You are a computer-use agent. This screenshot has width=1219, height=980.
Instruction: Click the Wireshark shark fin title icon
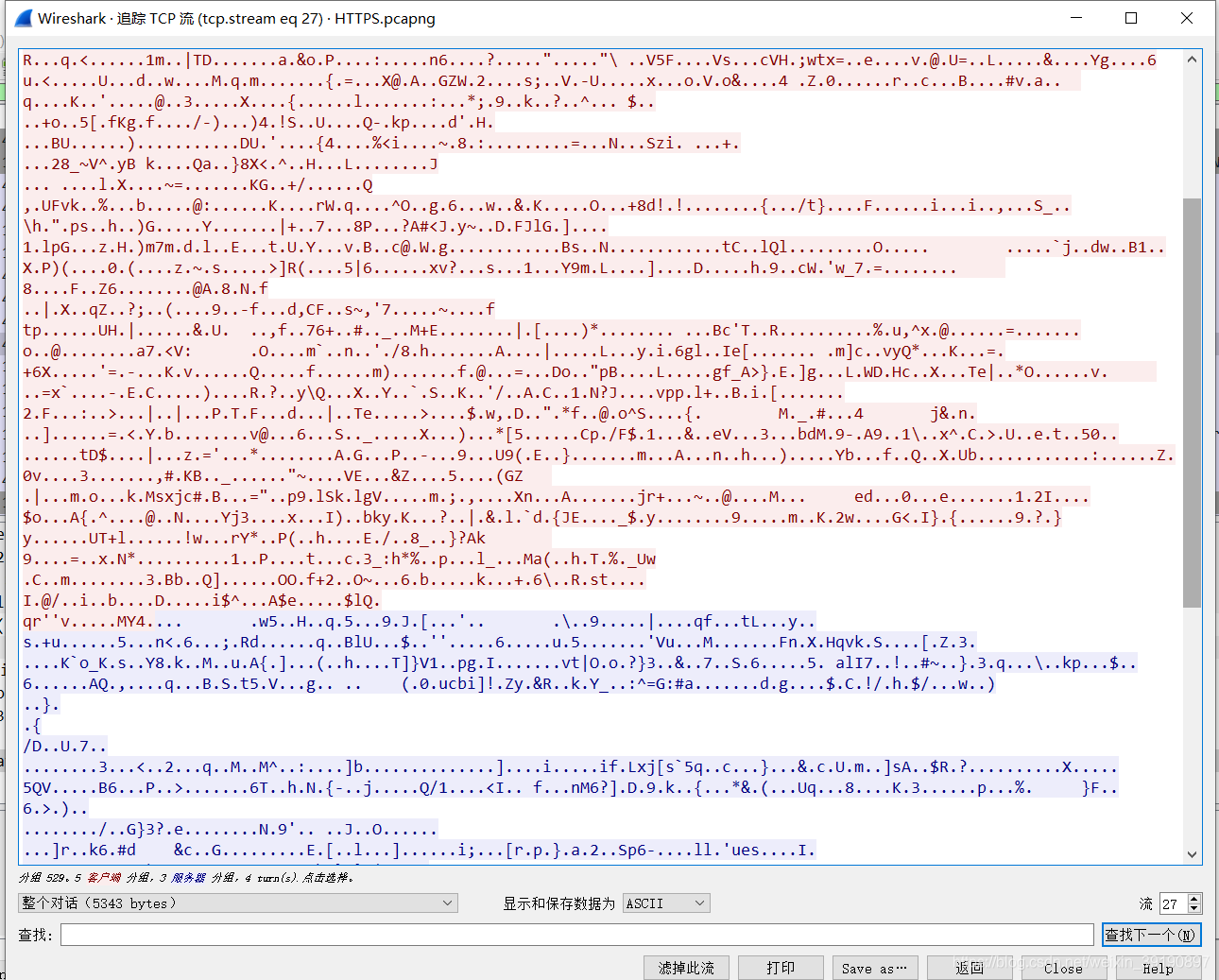[x=23, y=18]
